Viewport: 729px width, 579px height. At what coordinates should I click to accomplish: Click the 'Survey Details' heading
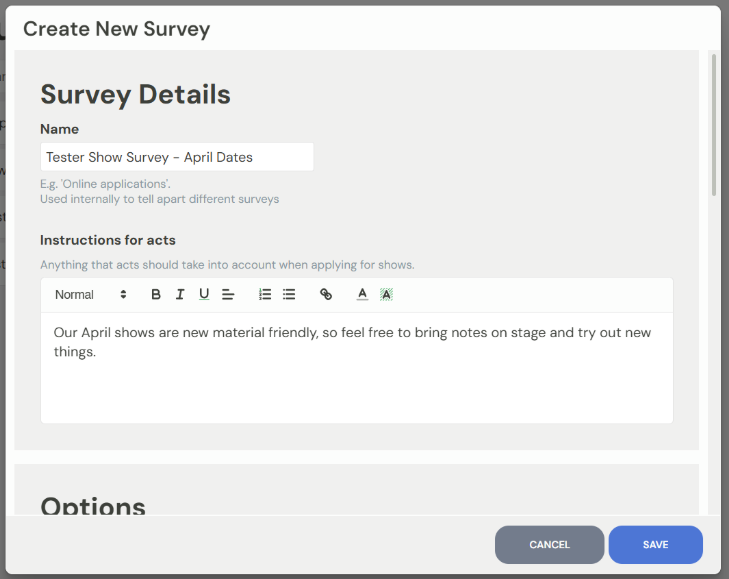[x=135, y=95]
